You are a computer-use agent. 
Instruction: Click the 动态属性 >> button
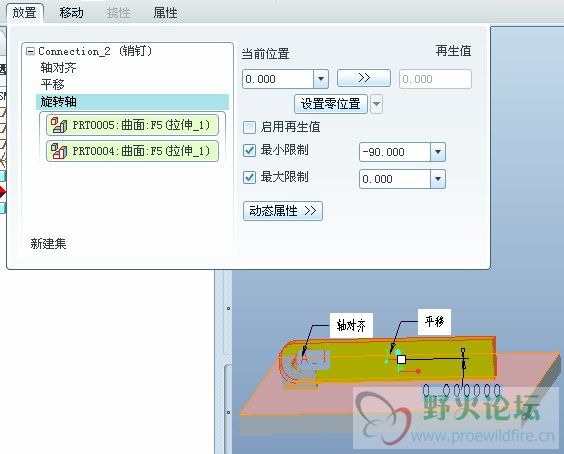(283, 211)
